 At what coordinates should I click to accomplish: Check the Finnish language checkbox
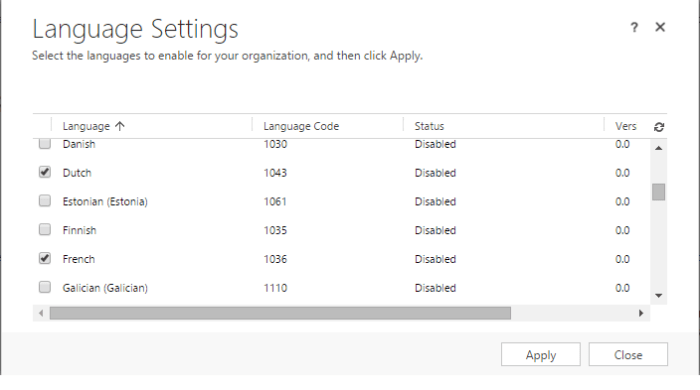(45, 230)
